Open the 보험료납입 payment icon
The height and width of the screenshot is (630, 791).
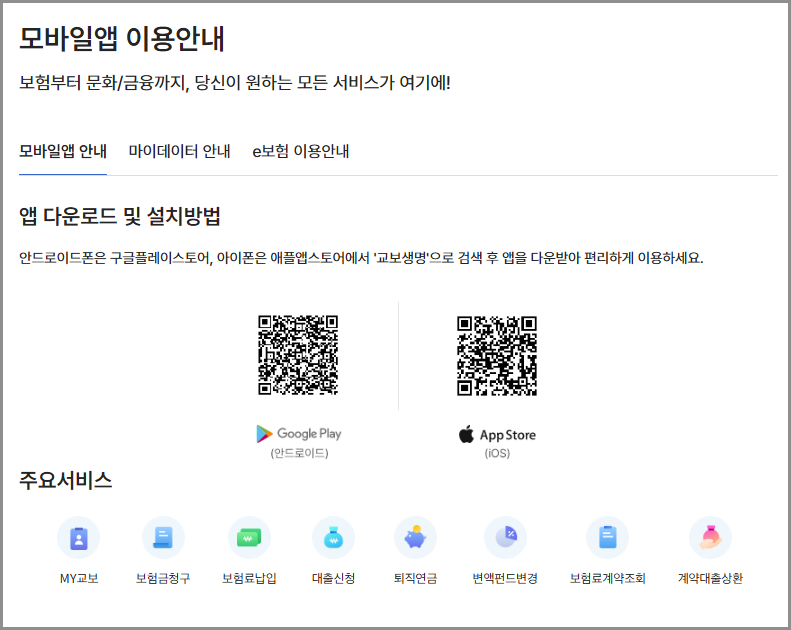[249, 538]
